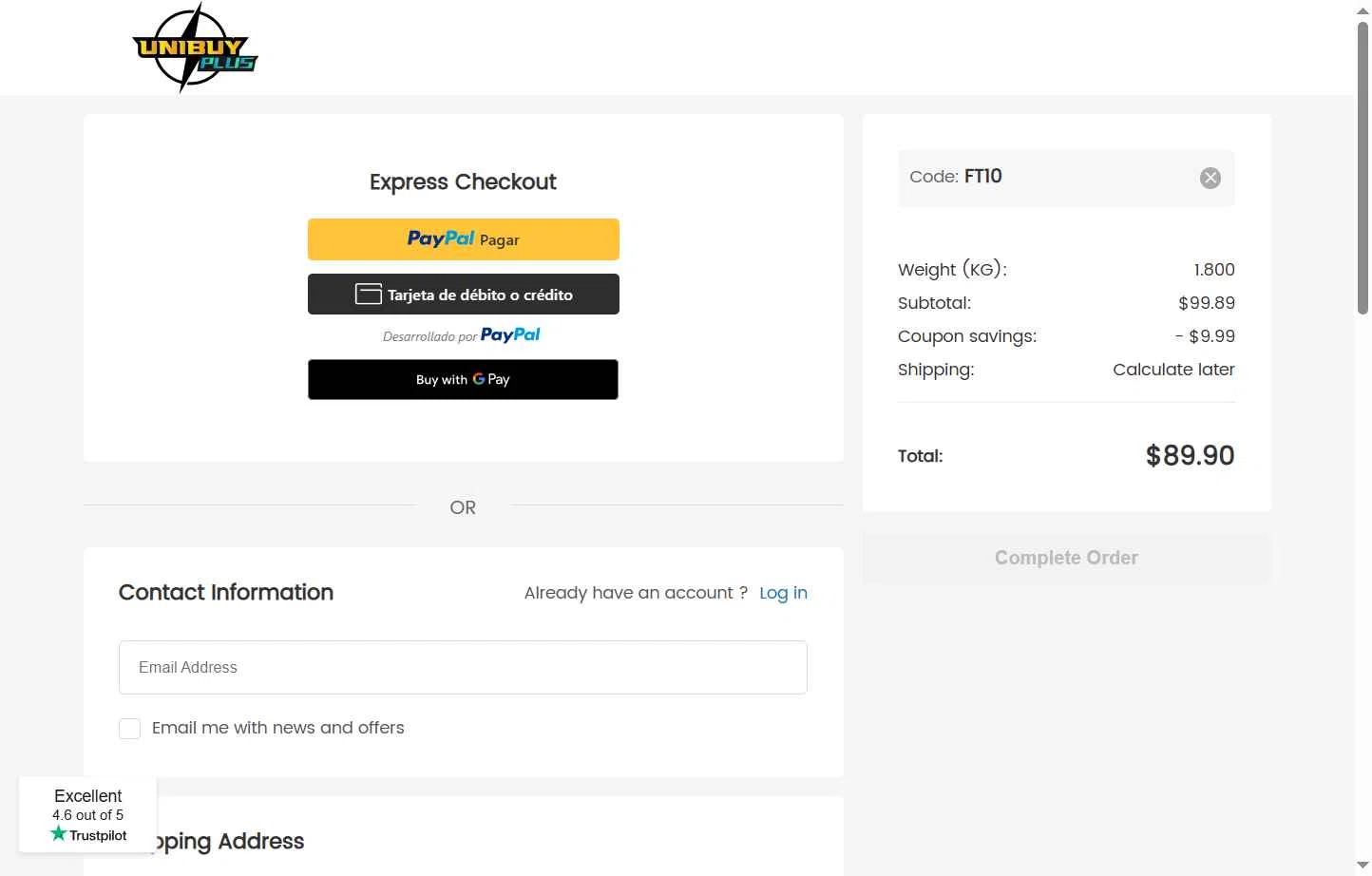Click the scrollbar down arrow
This screenshot has width=1372, height=876.
pyautogui.click(x=1362, y=866)
